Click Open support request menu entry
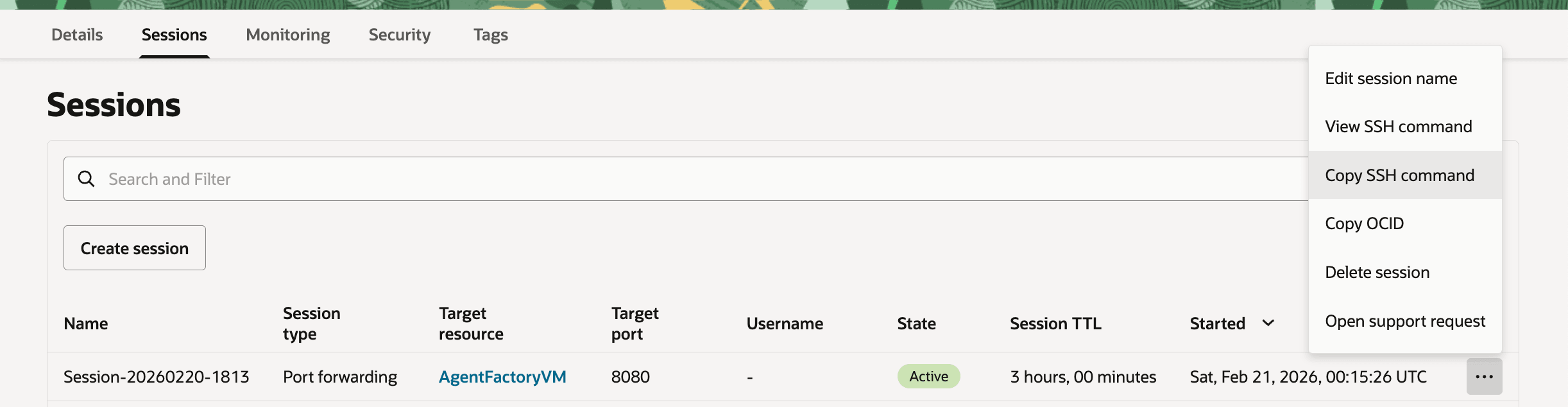 [1405, 321]
